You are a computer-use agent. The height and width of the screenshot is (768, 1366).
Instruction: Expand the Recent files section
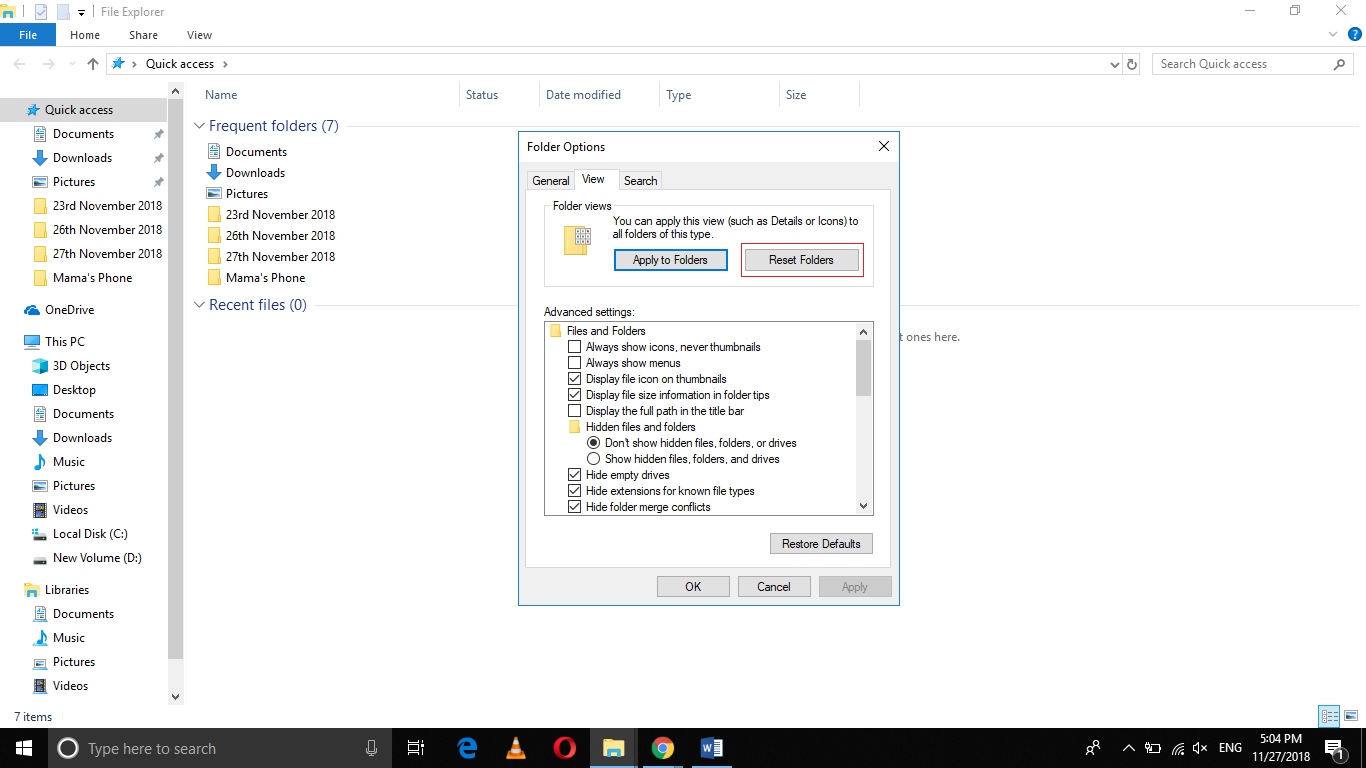tap(198, 304)
